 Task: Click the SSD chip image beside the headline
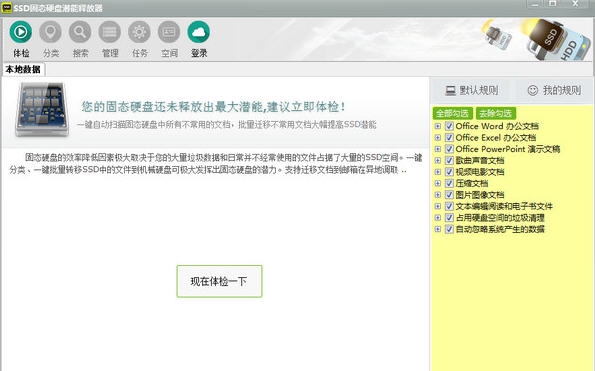tap(42, 110)
